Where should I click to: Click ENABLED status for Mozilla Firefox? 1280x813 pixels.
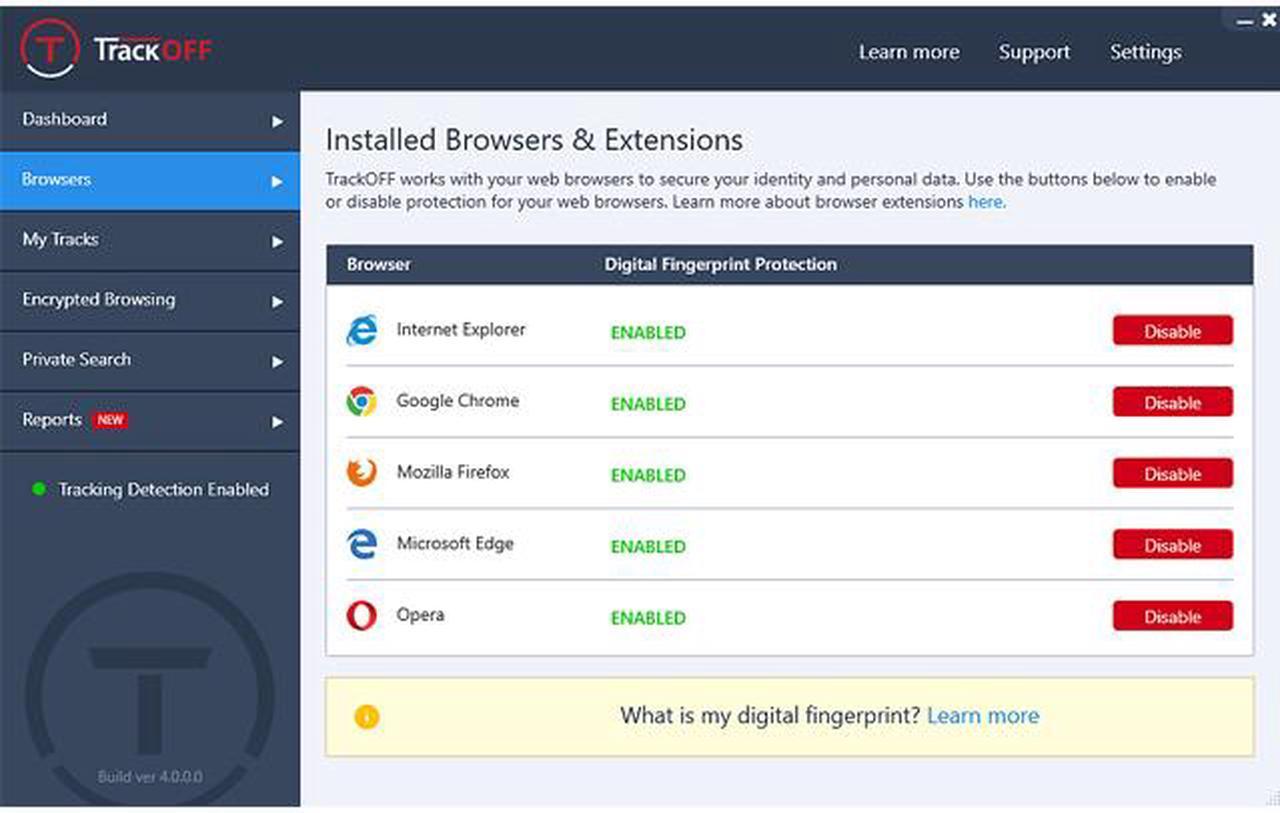648,475
